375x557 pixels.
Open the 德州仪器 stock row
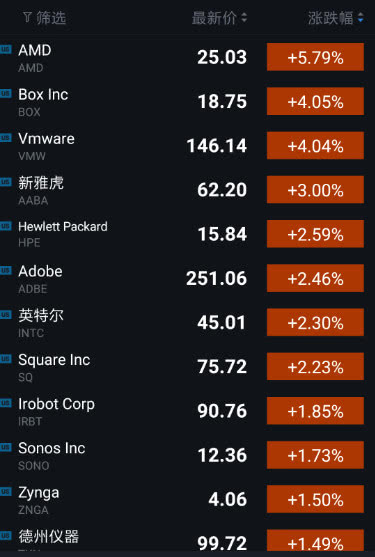pos(188,541)
